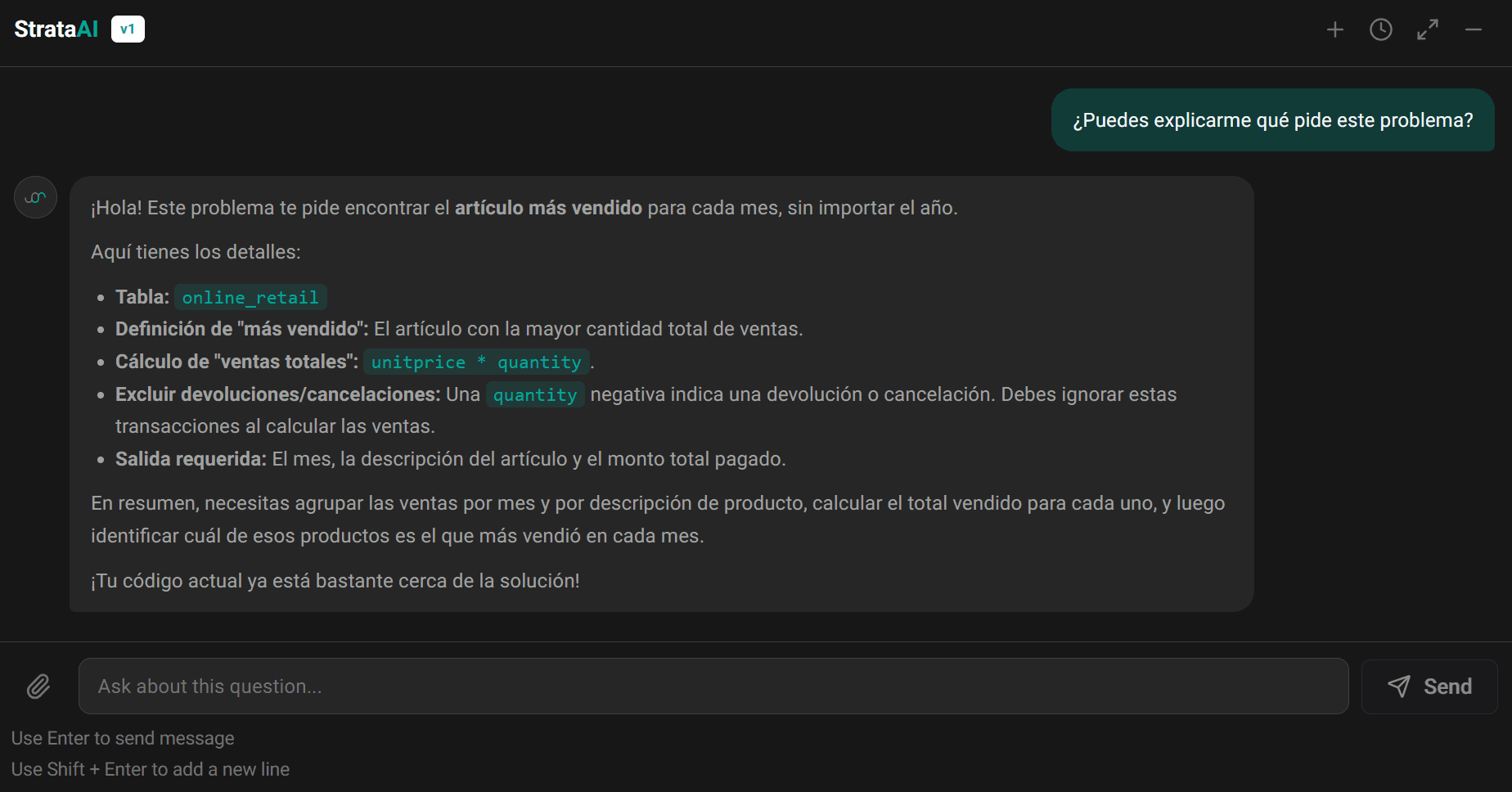Focus the 'Ask about this question...' input
1512x792 pixels.
[713, 686]
